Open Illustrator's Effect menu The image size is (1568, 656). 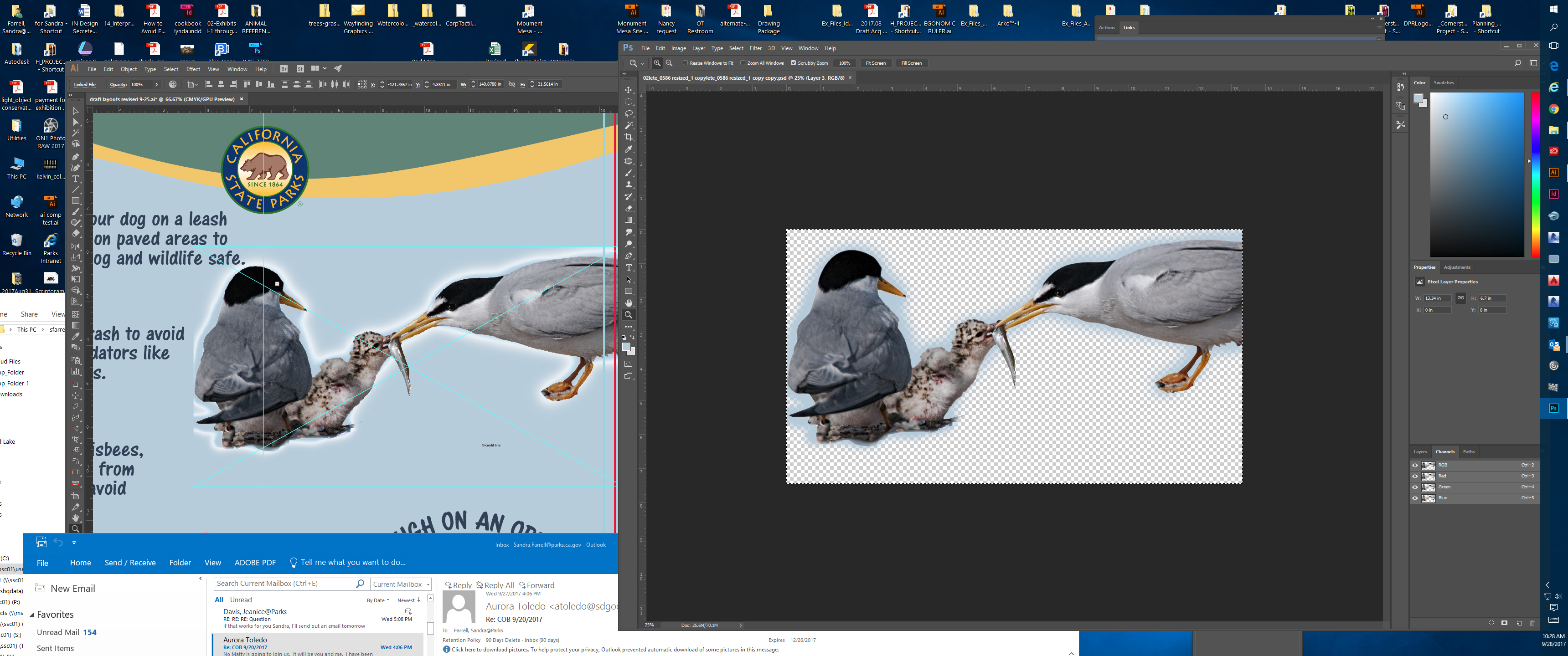pos(193,69)
